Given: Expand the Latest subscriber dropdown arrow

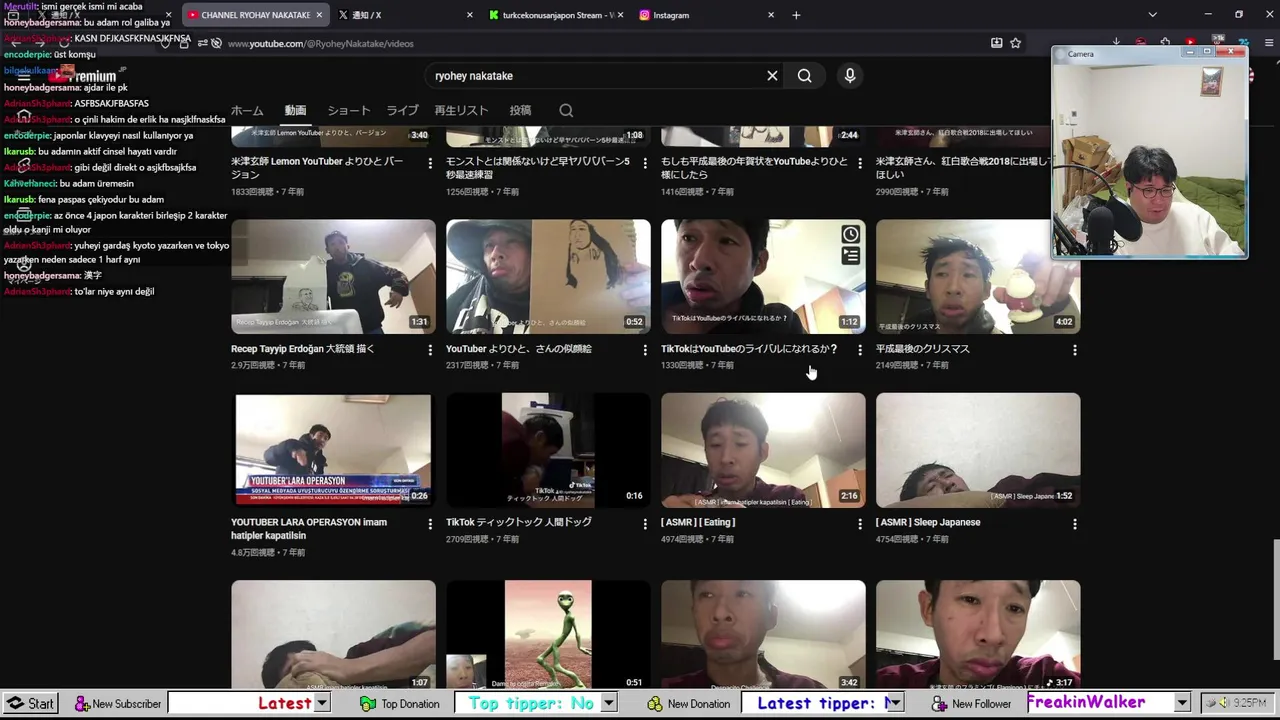Looking at the screenshot, I should click(322, 703).
